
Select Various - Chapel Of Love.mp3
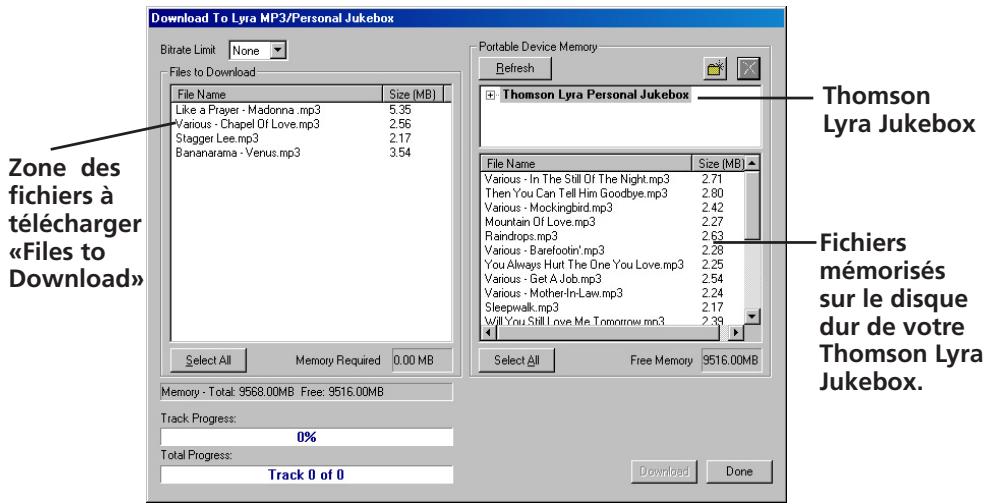click(247, 124)
